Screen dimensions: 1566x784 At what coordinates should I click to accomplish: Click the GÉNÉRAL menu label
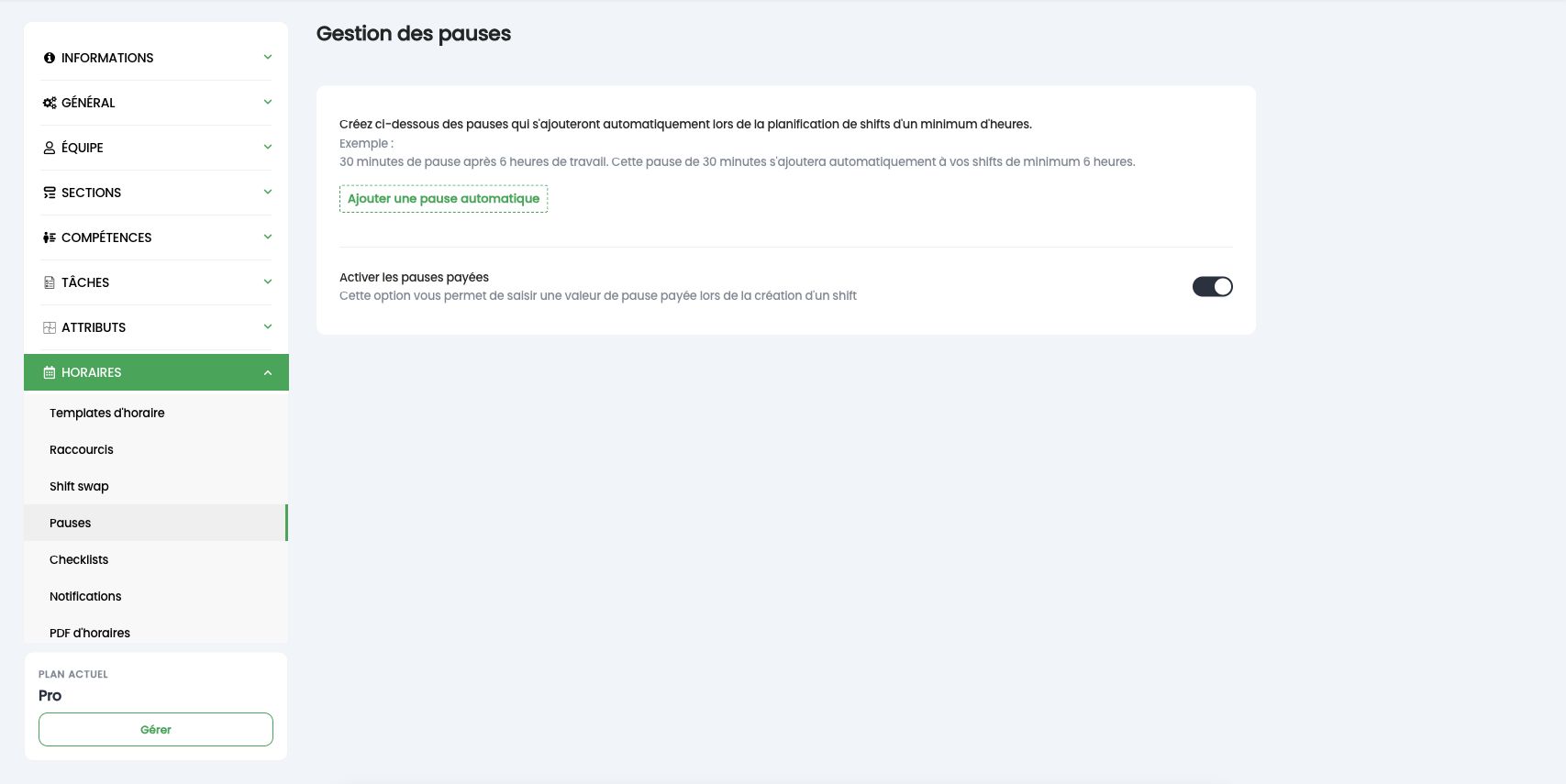(x=88, y=103)
